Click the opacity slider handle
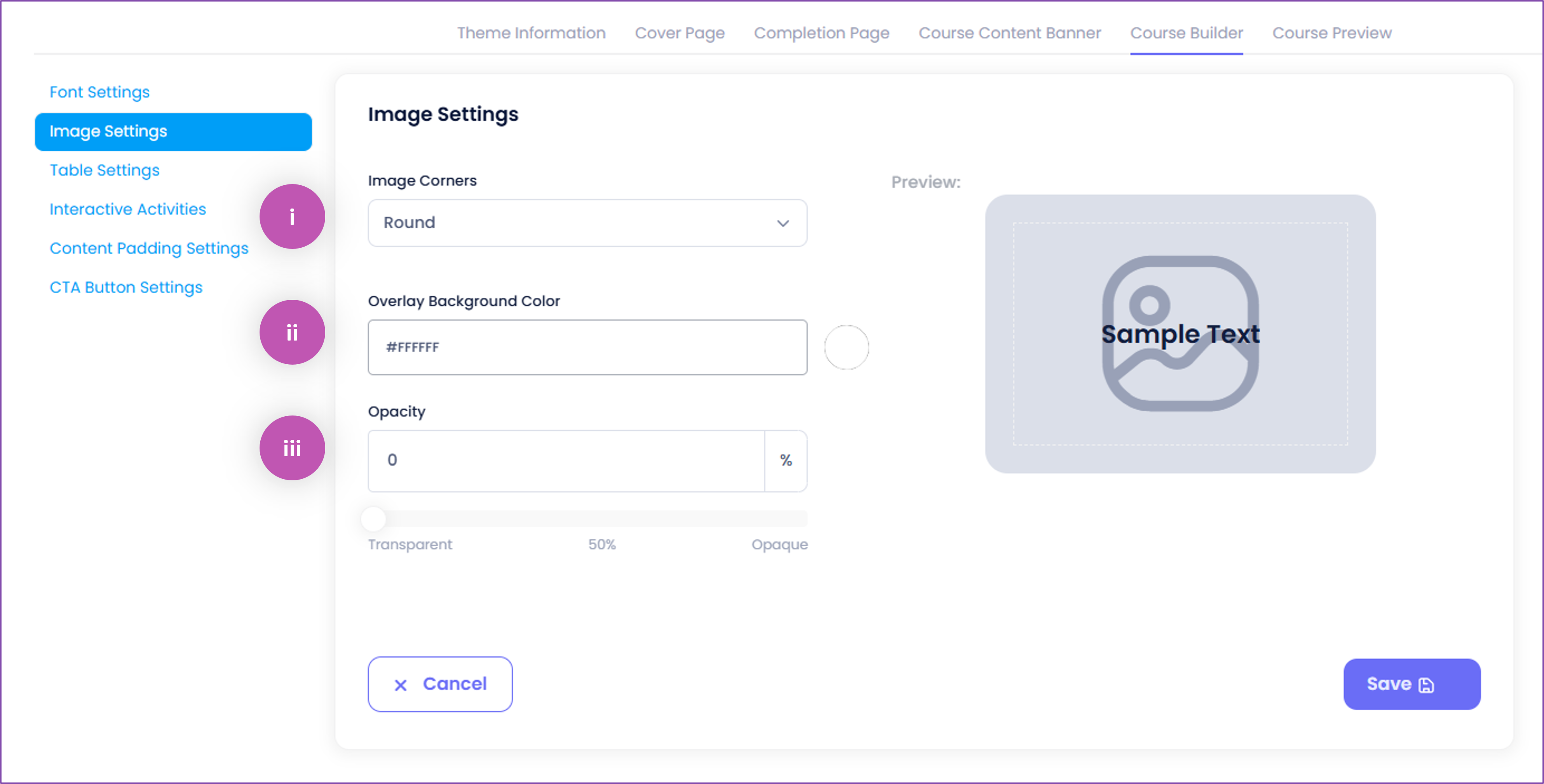This screenshot has height=784, width=1544. (x=373, y=519)
